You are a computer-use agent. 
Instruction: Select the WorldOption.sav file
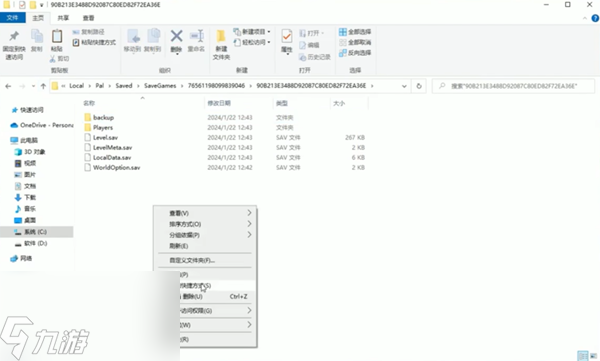tap(116, 167)
